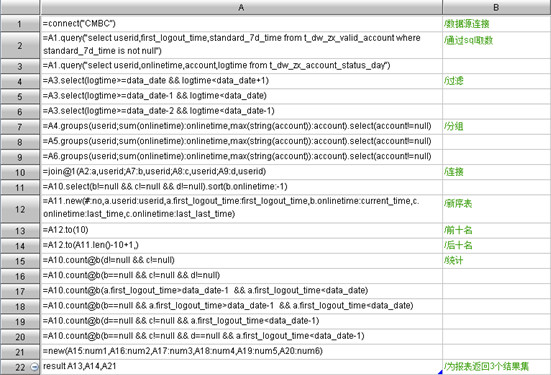Select row header 13
This screenshot has height=375, width=551.
(20, 230)
